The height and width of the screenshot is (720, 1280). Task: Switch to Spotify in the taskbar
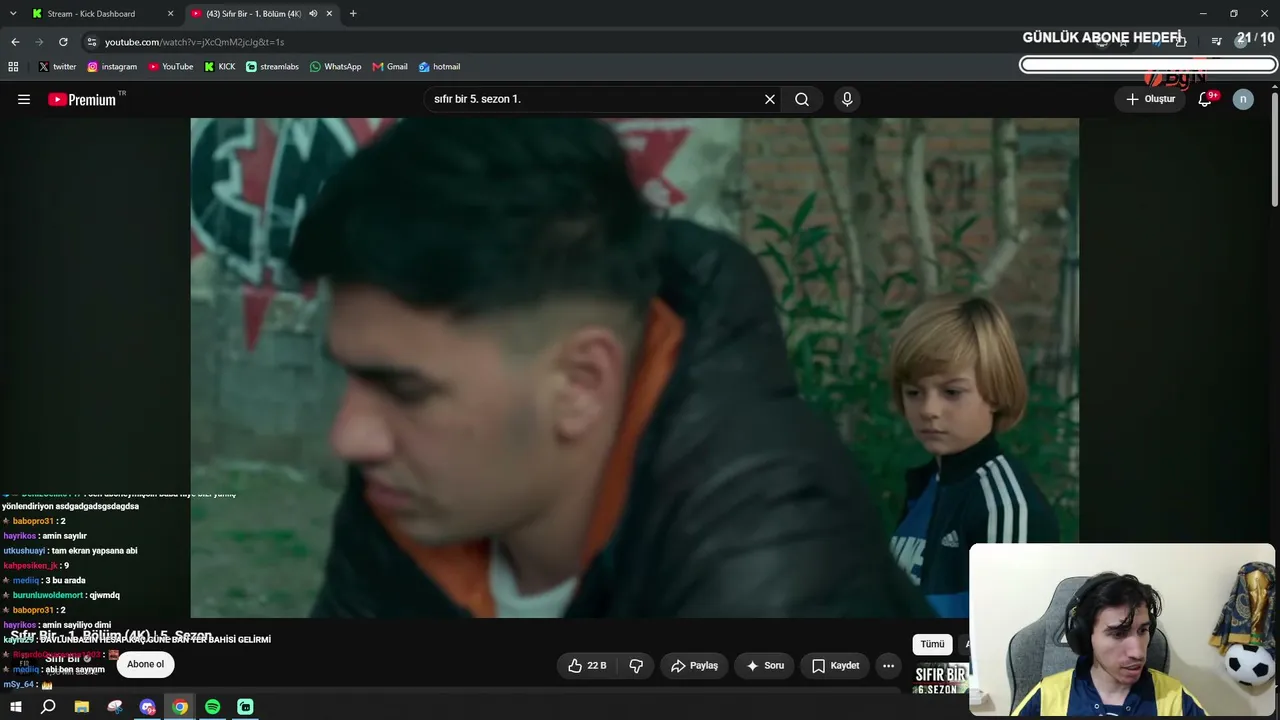click(x=213, y=707)
